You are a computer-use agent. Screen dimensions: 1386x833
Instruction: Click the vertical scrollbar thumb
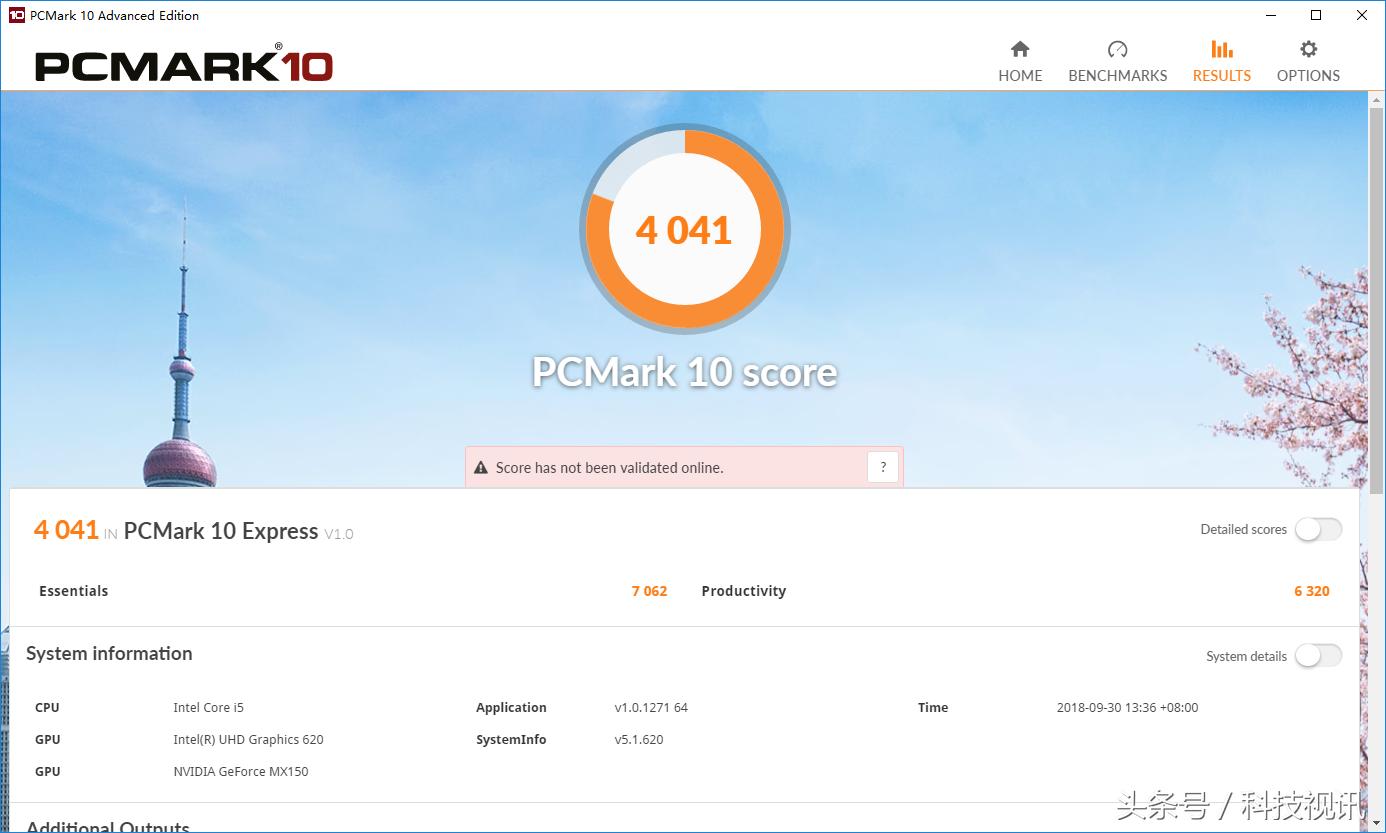1376,300
